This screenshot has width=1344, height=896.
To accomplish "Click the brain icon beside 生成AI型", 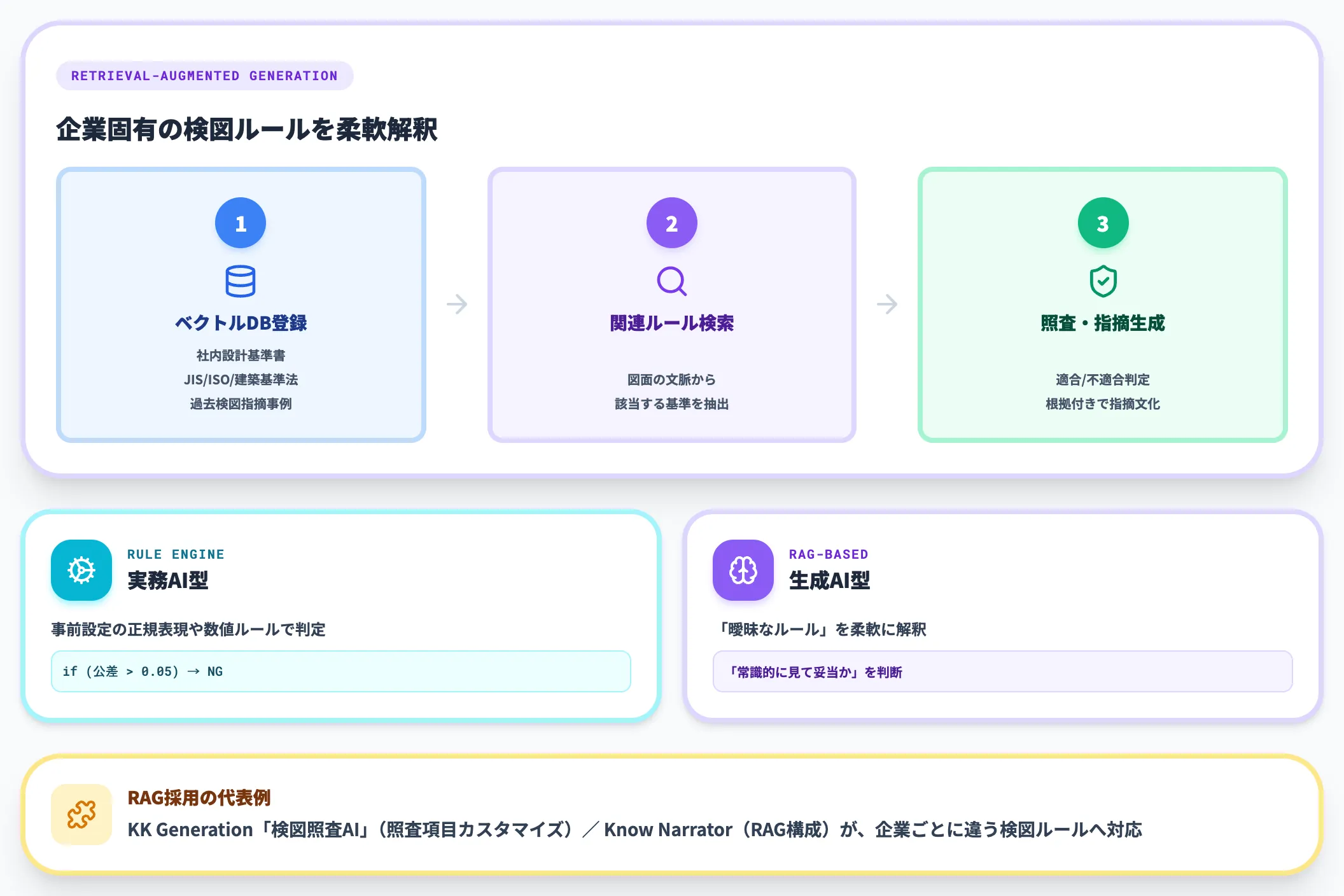I will (x=743, y=570).
